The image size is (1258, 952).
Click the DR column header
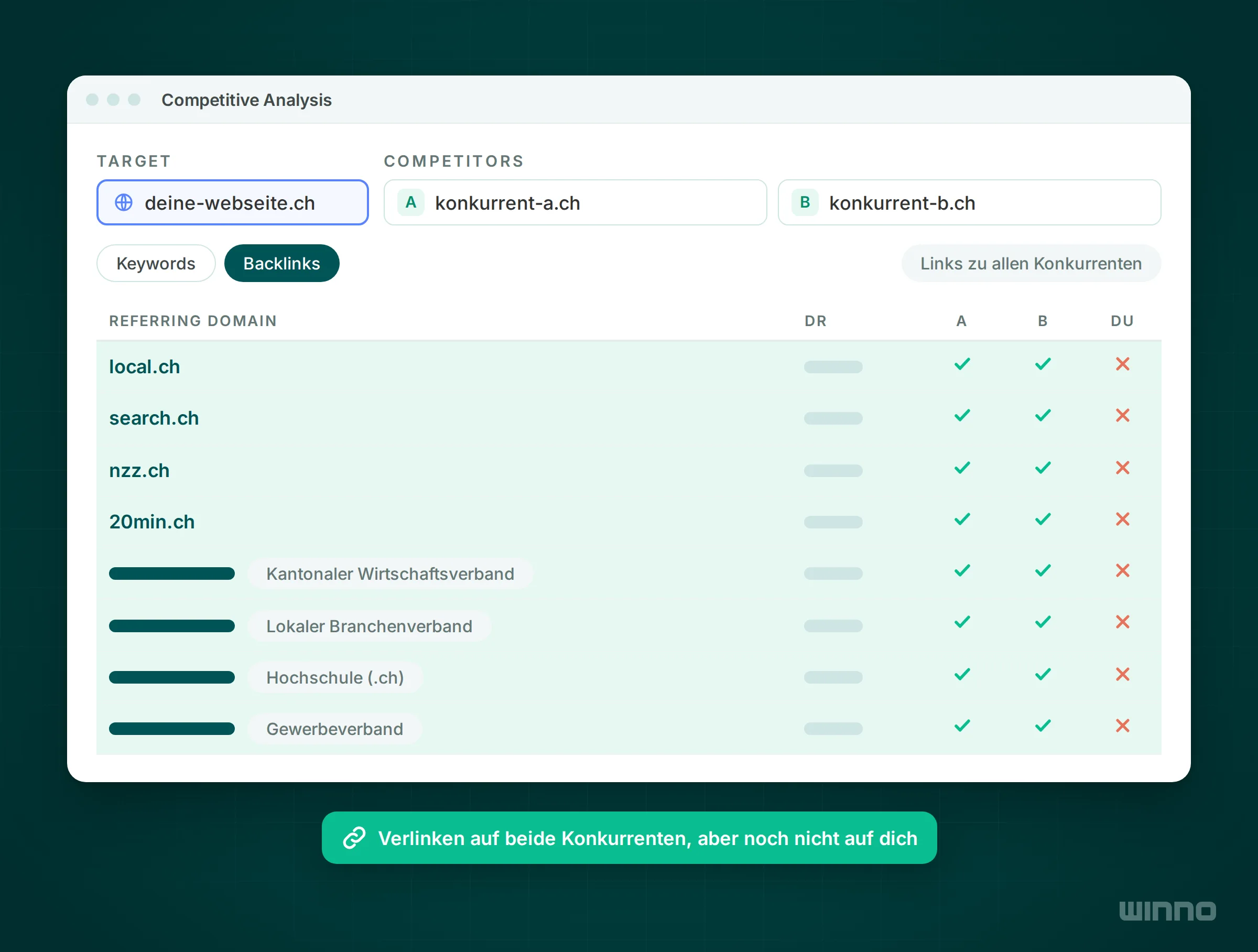click(x=815, y=321)
